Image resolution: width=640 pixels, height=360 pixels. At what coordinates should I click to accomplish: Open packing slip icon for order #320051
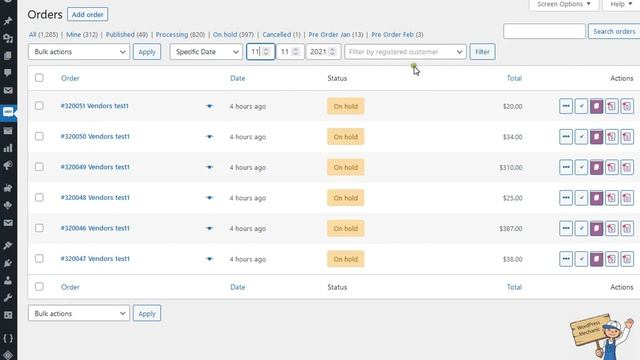(x=627, y=106)
